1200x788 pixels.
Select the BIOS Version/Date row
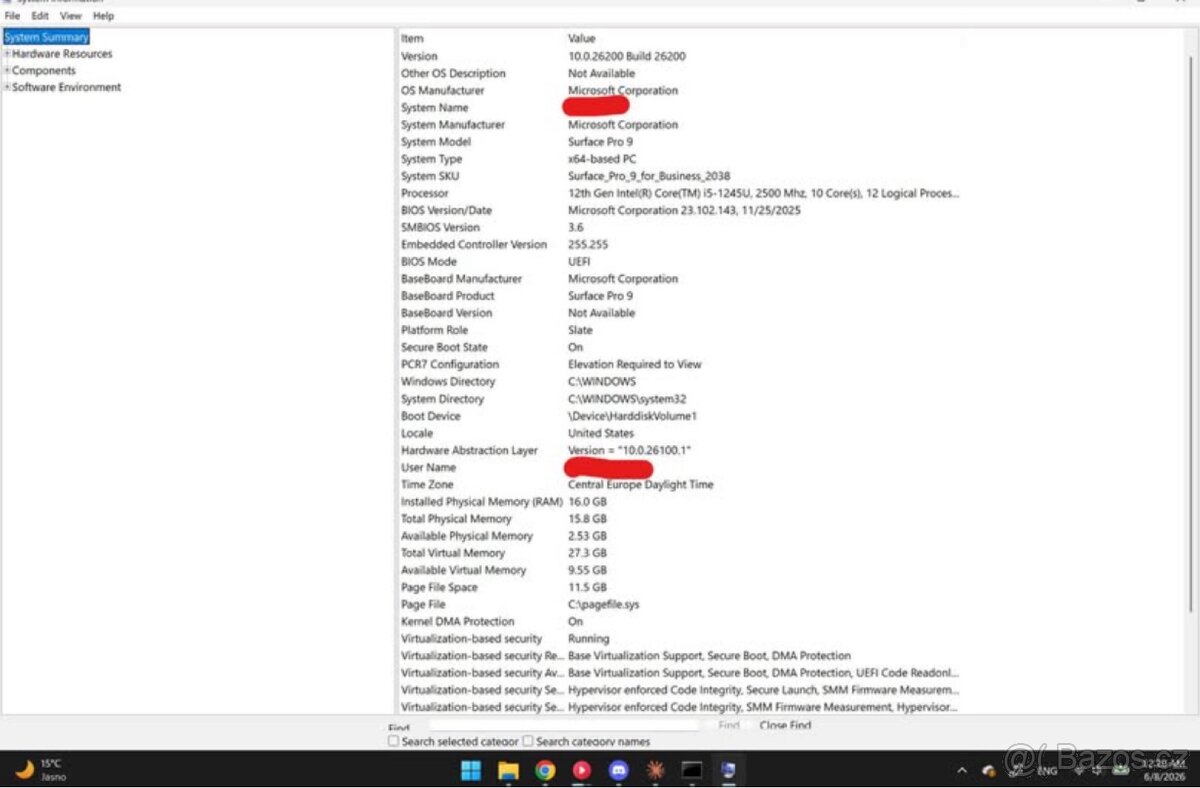[x=680, y=210]
